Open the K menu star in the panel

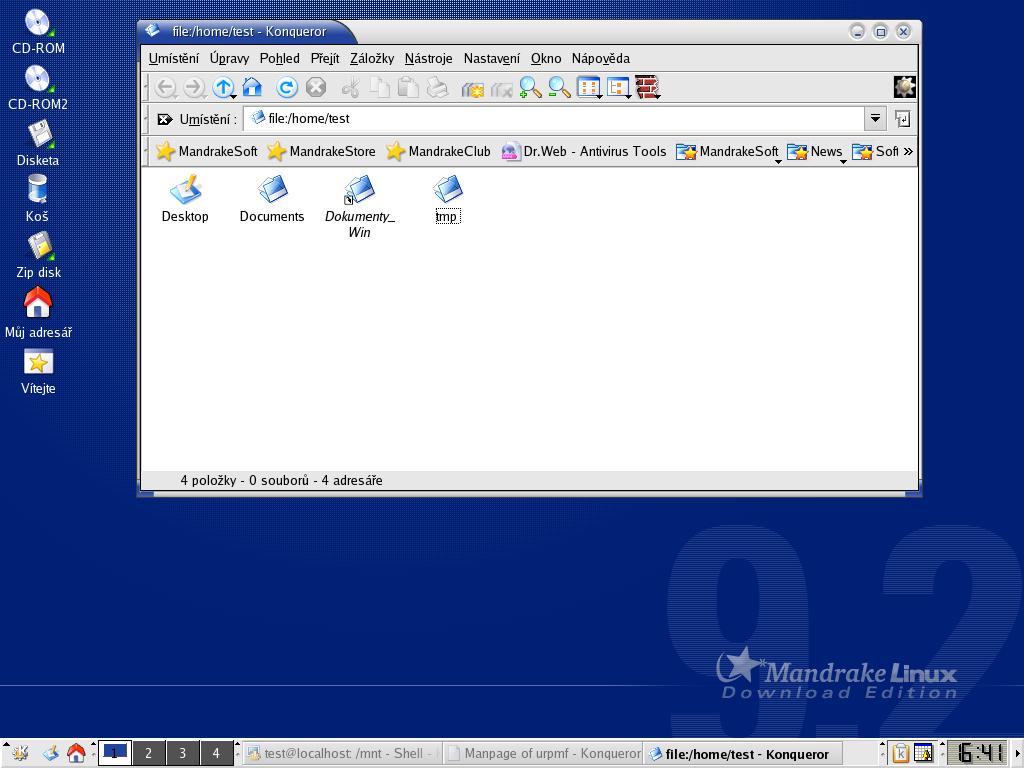20,753
